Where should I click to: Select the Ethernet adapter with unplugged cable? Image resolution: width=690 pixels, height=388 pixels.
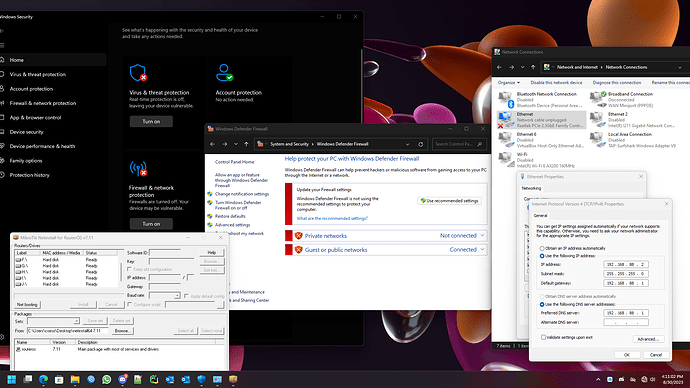tap(542, 120)
